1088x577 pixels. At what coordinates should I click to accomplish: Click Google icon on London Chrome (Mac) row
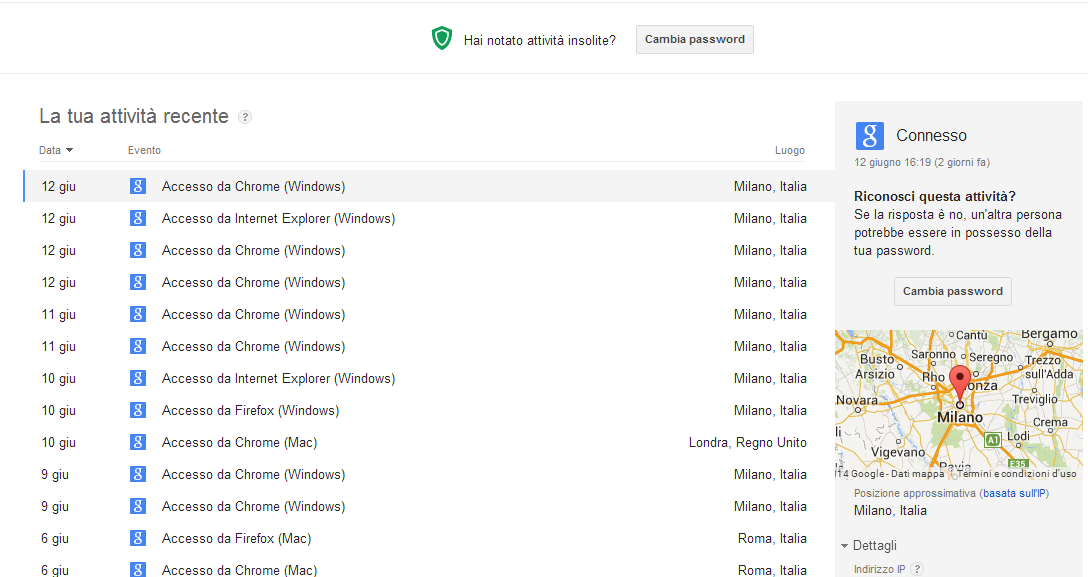tap(138, 442)
